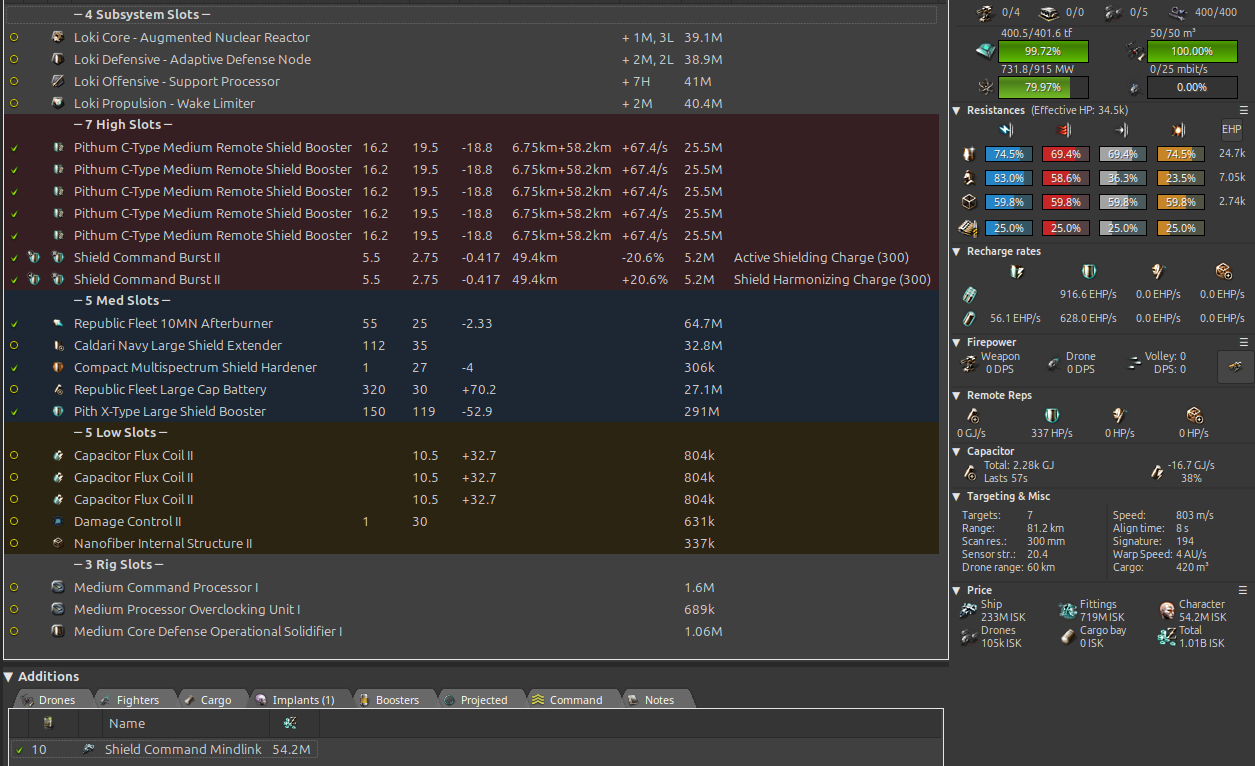Collapse the Firepower section

[958, 342]
